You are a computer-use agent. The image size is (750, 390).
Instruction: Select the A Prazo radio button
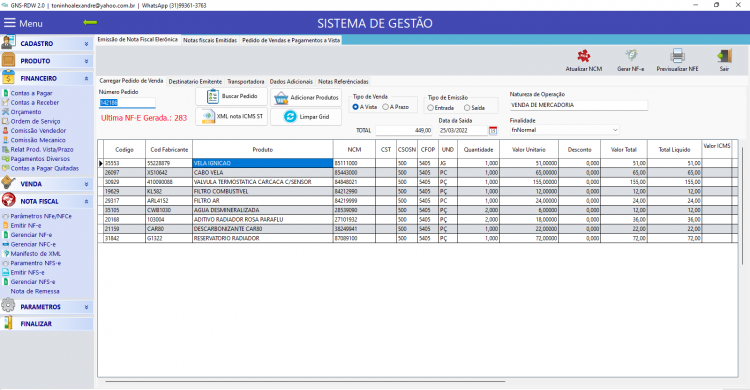click(x=386, y=107)
